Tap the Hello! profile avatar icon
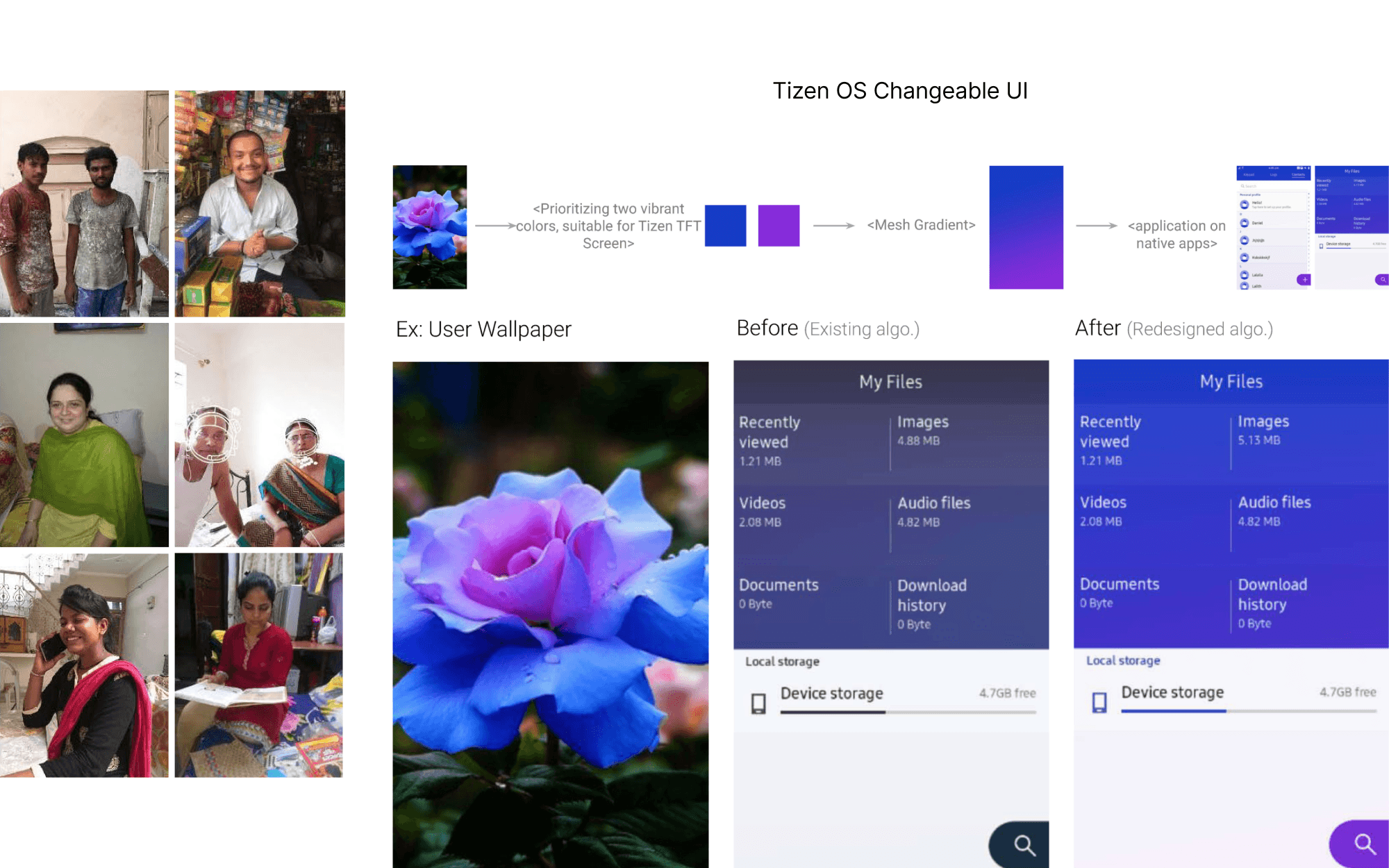Image resolution: width=1389 pixels, height=868 pixels. tap(1245, 205)
